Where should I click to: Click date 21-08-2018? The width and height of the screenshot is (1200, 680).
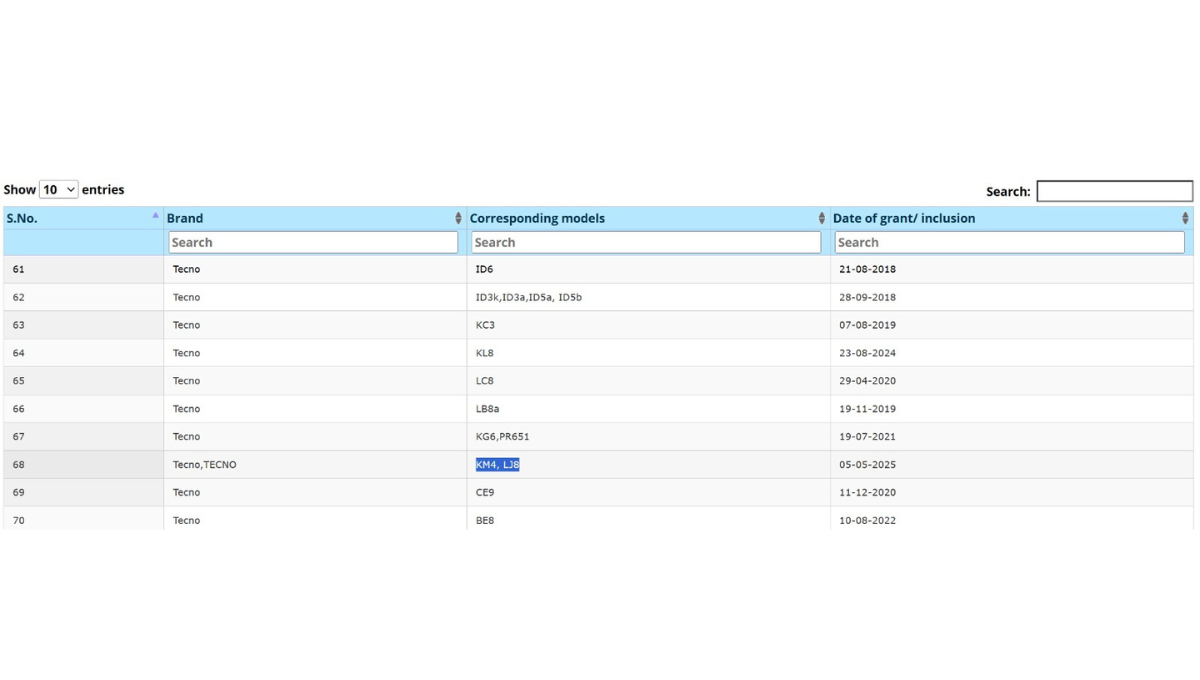868,269
